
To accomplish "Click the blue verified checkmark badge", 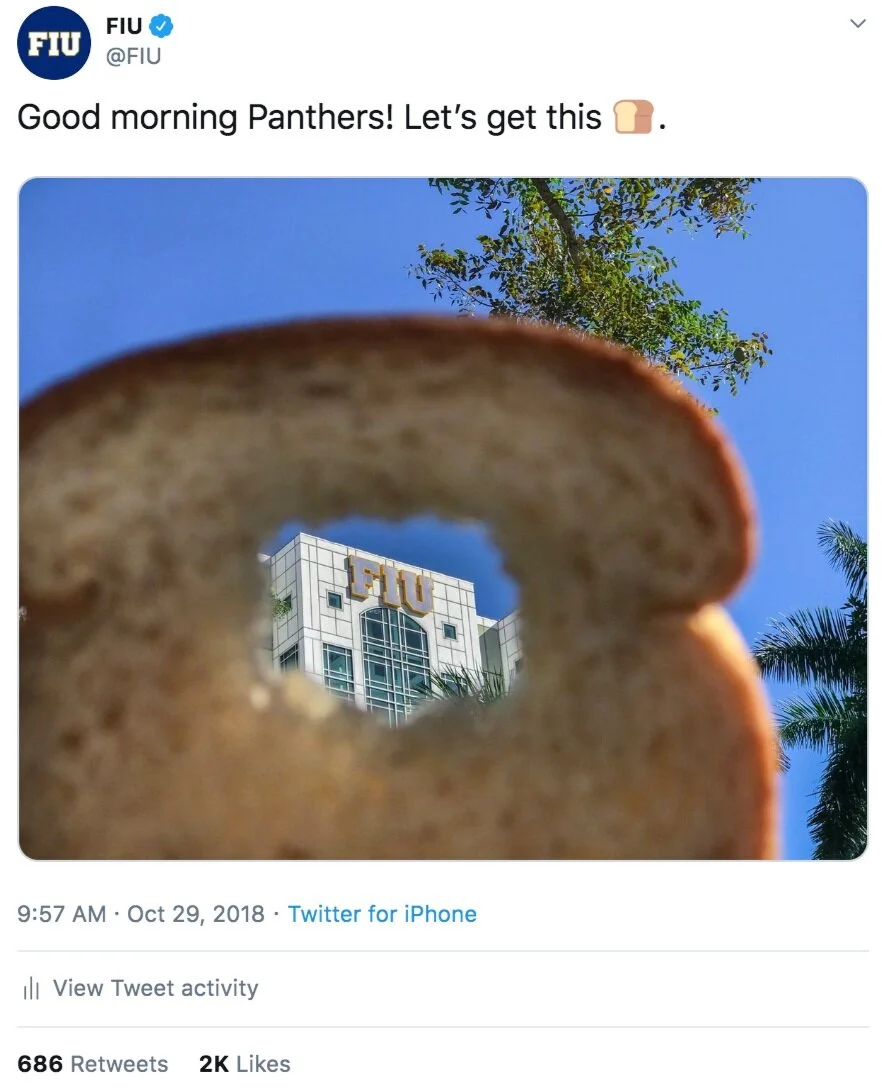I will 161,26.
